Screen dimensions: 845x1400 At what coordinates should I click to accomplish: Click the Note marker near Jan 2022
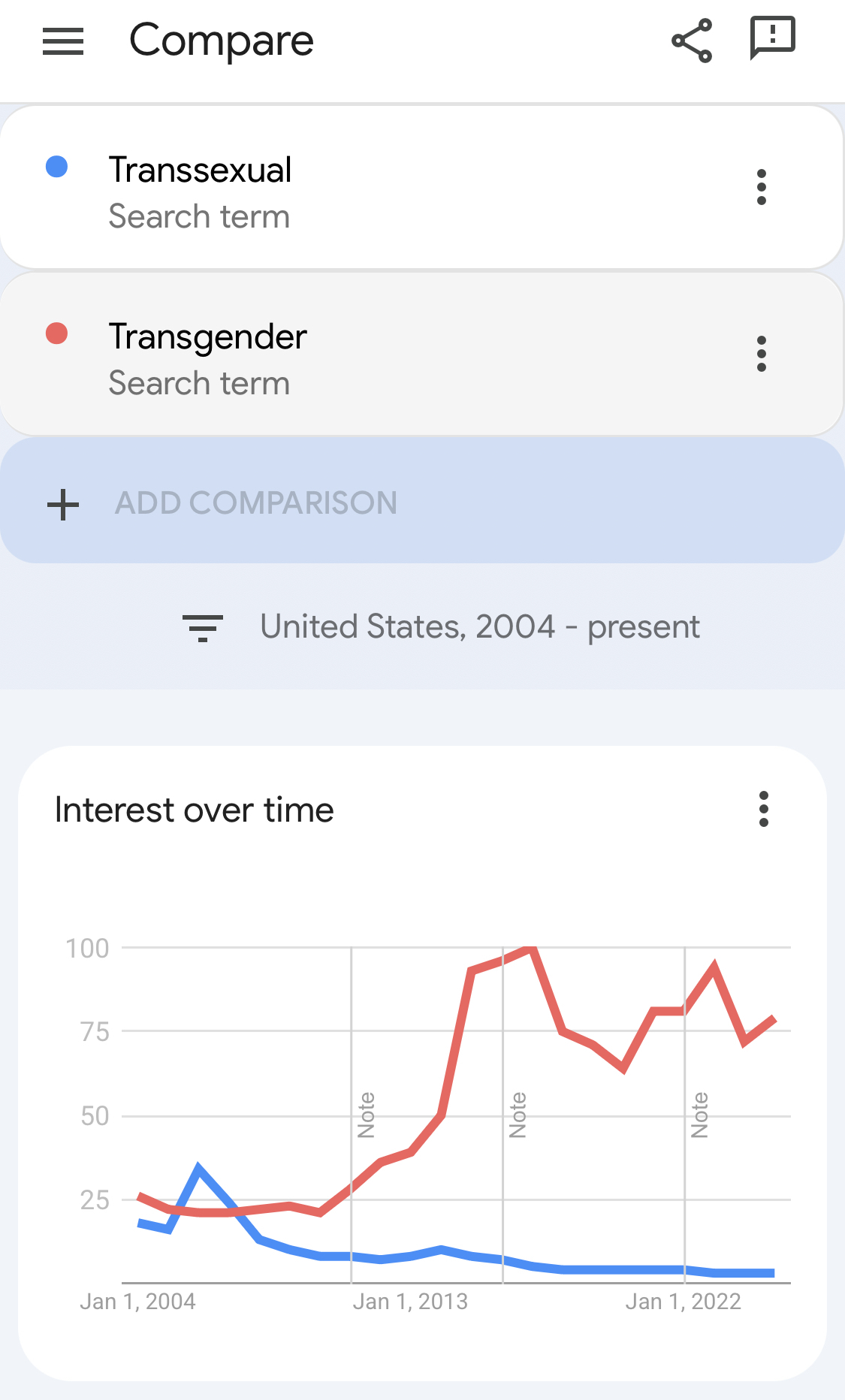(699, 1115)
